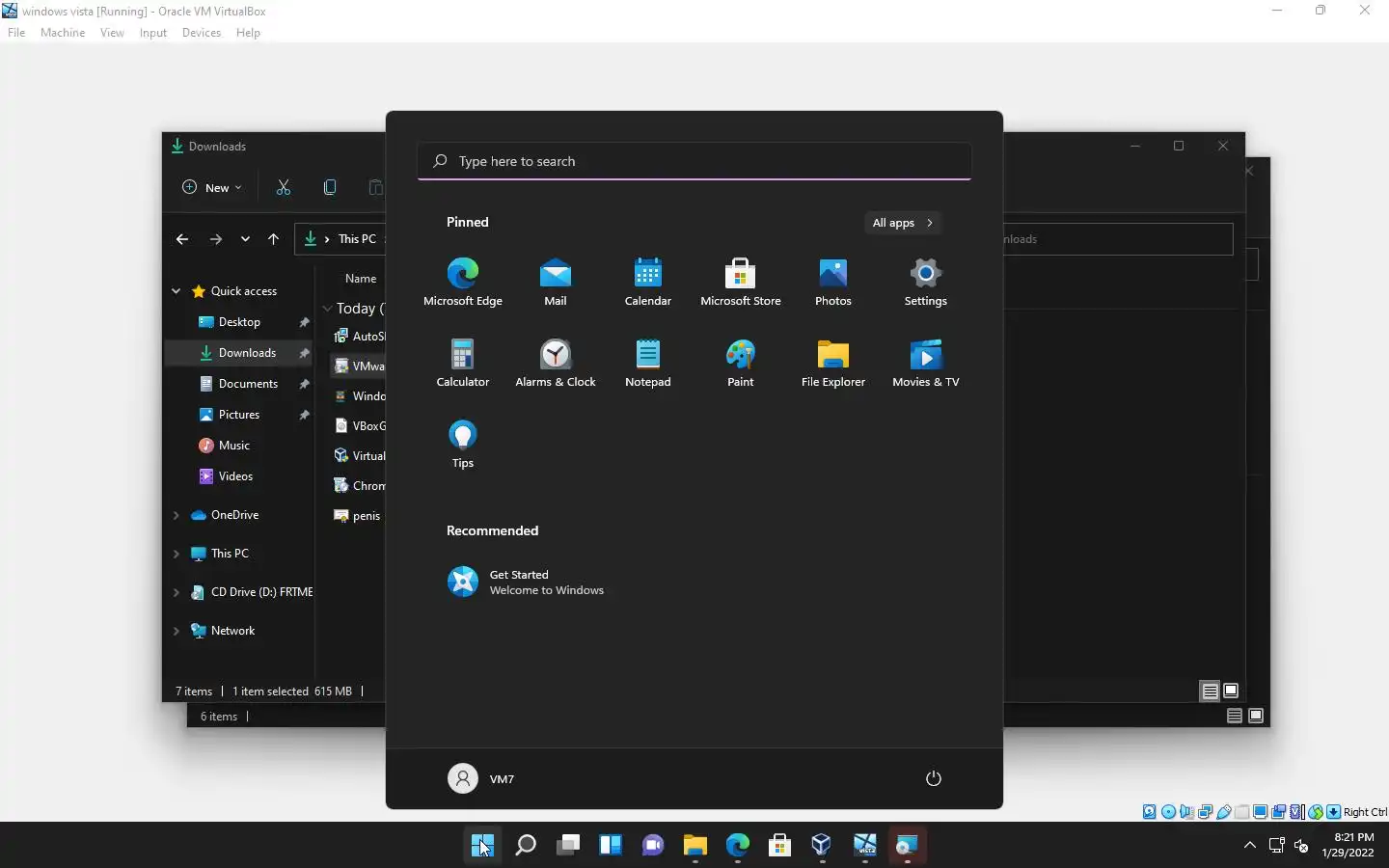Screen dimensions: 1389x868
Task: Expand the CD Drive (D:) node
Action: (x=176, y=592)
